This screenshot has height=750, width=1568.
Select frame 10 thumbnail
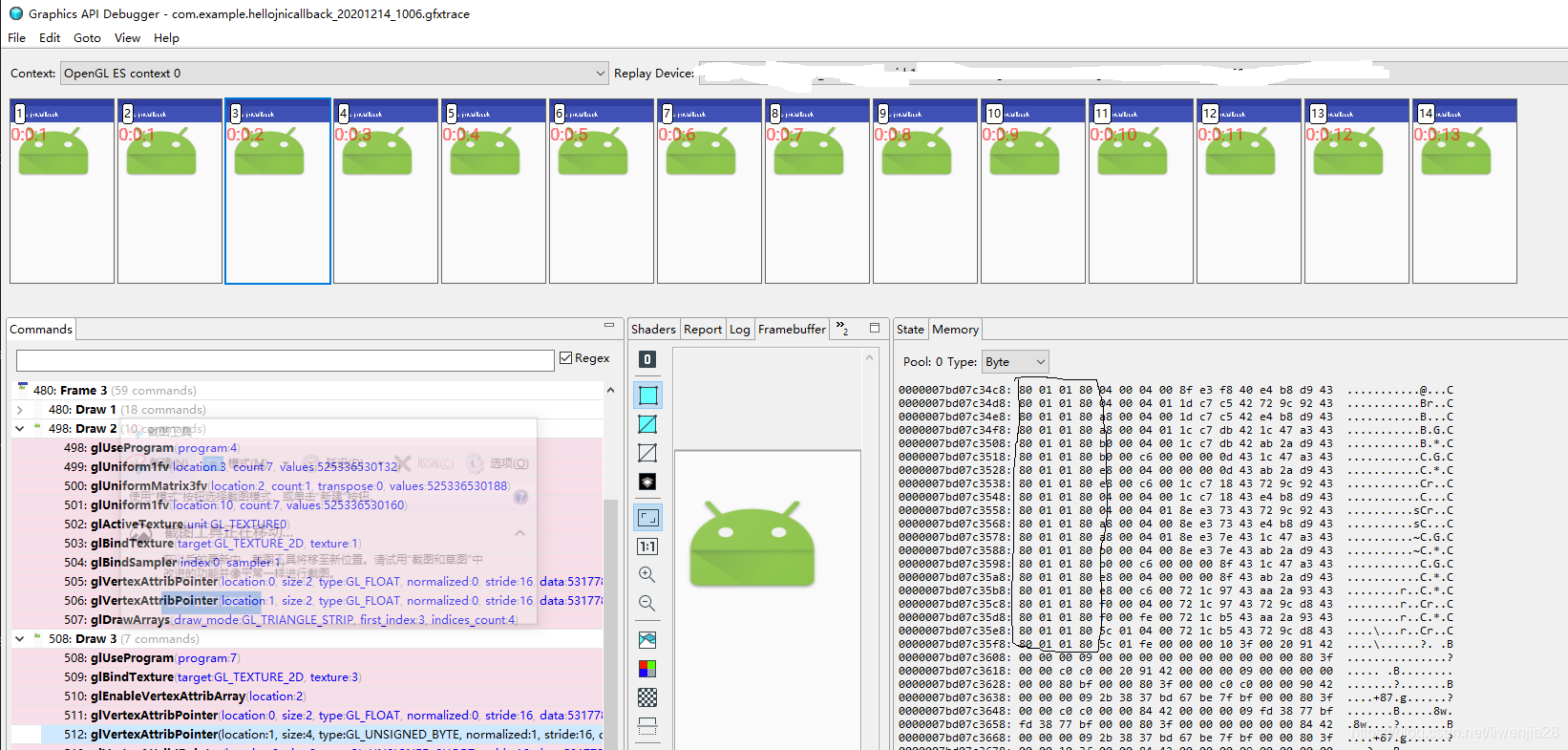click(x=1033, y=191)
